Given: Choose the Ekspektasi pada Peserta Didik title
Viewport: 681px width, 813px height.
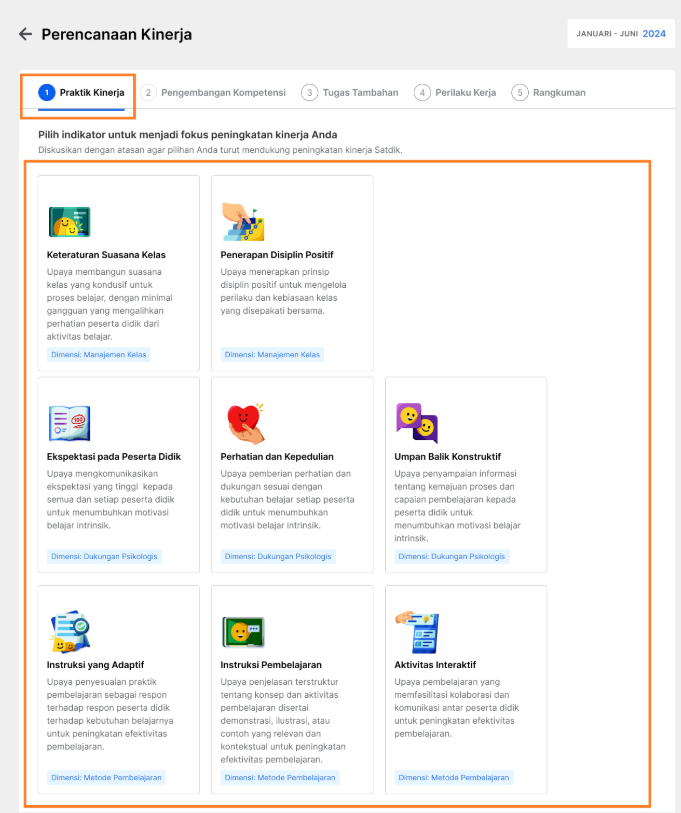Looking at the screenshot, I should pos(114,457).
